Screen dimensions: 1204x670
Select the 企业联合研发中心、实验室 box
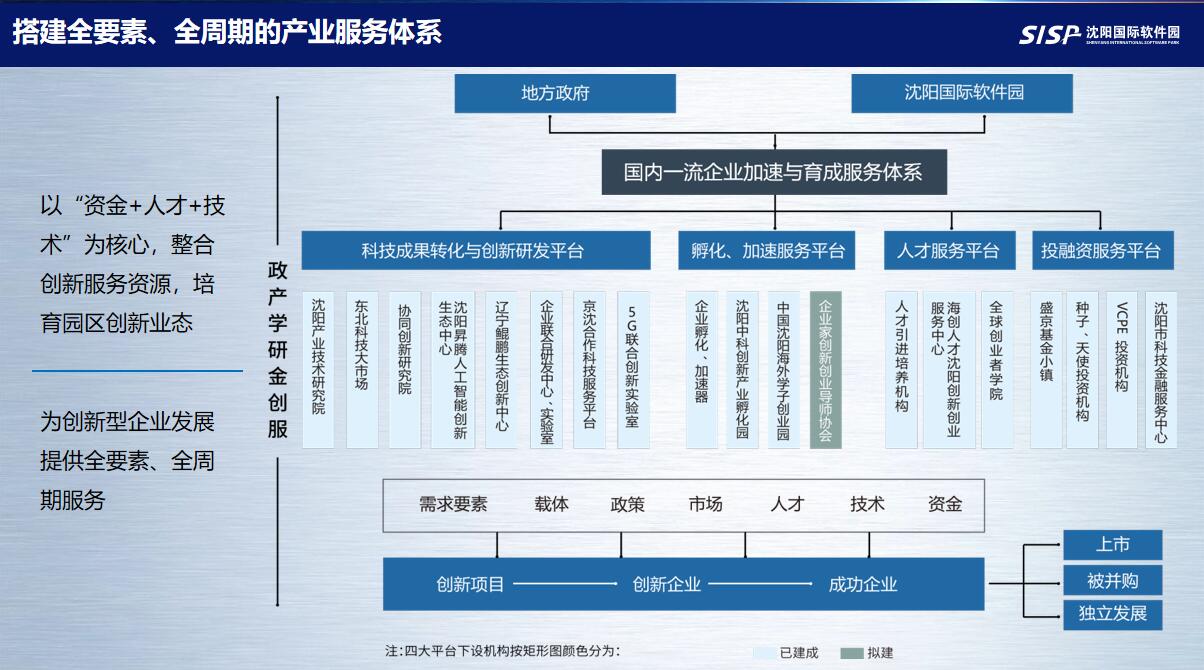pyautogui.click(x=547, y=370)
